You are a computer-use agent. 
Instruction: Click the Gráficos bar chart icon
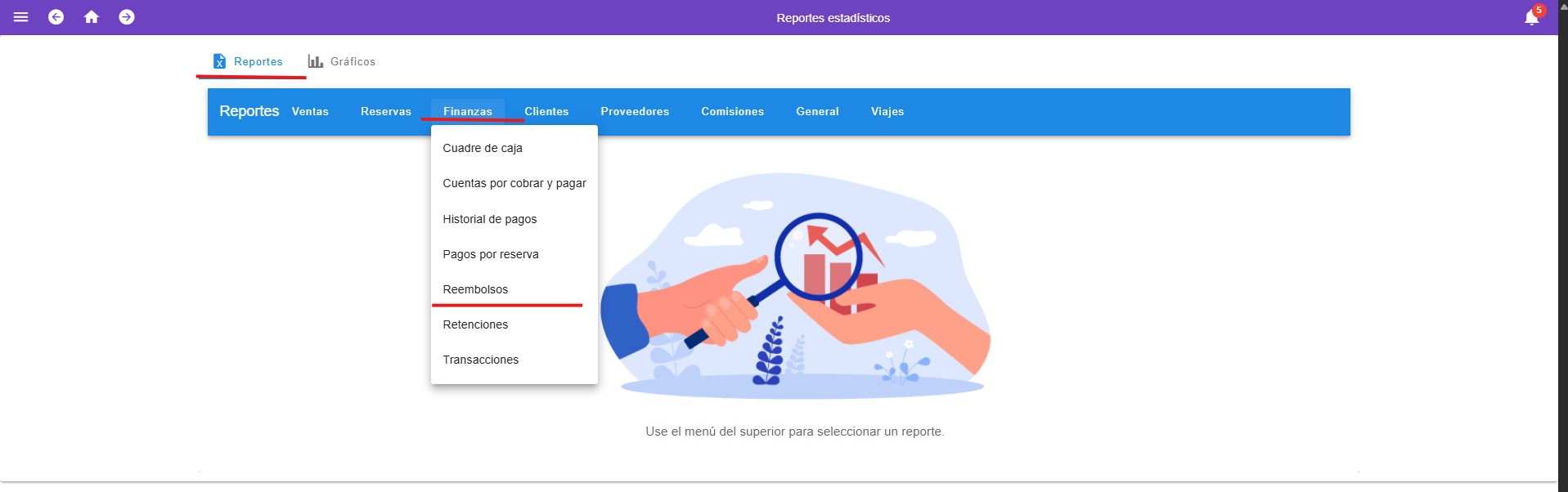(315, 61)
